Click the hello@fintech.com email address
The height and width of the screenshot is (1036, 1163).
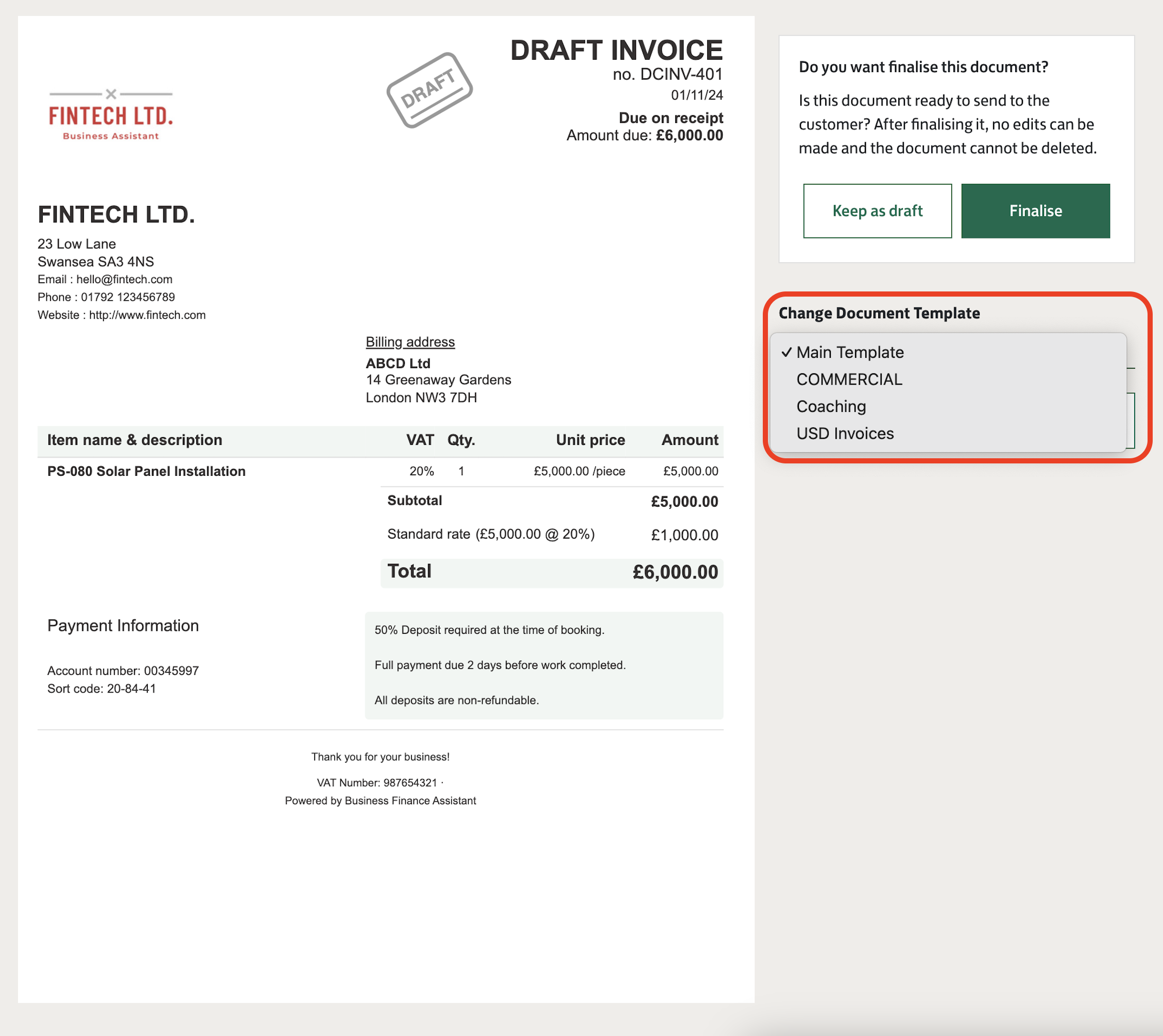(x=124, y=280)
